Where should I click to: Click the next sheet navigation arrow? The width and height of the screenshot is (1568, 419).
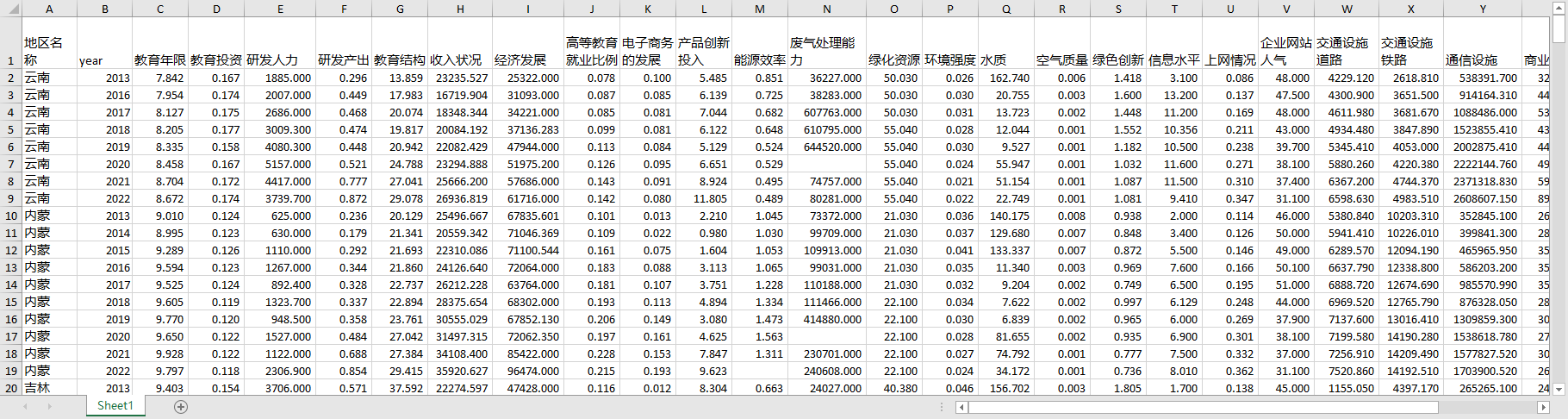(49, 407)
